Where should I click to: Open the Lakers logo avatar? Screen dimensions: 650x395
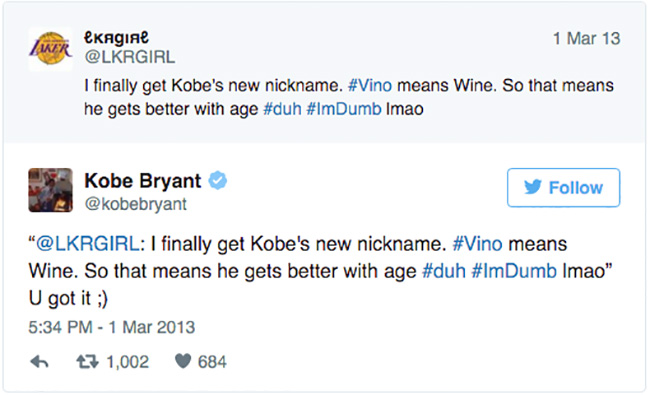pyautogui.click(x=51, y=49)
